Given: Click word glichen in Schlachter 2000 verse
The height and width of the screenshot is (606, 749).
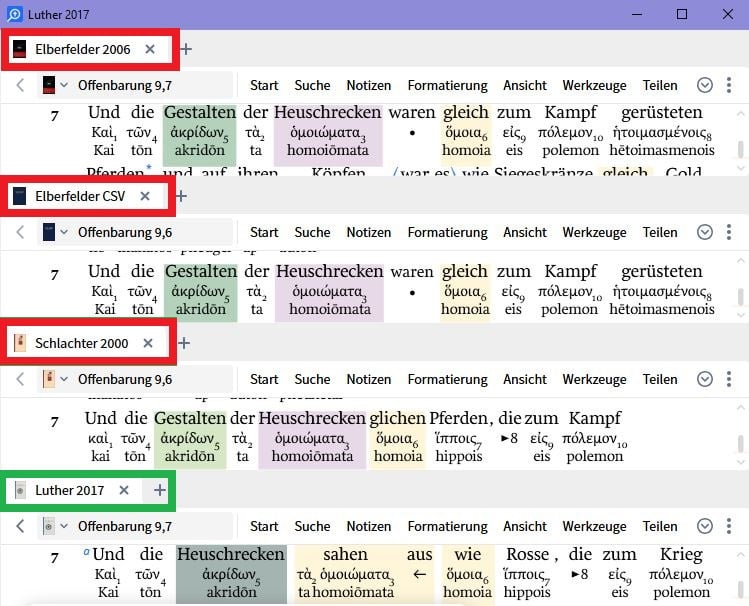Looking at the screenshot, I should [x=397, y=419].
